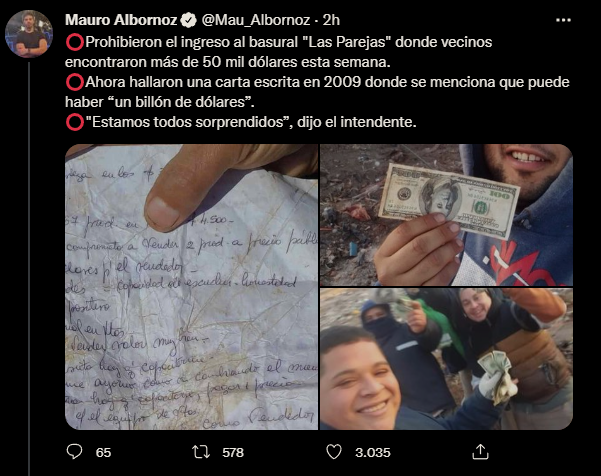
Task: Visit the @Mau_Albornoz handle link
Action: point(256,20)
